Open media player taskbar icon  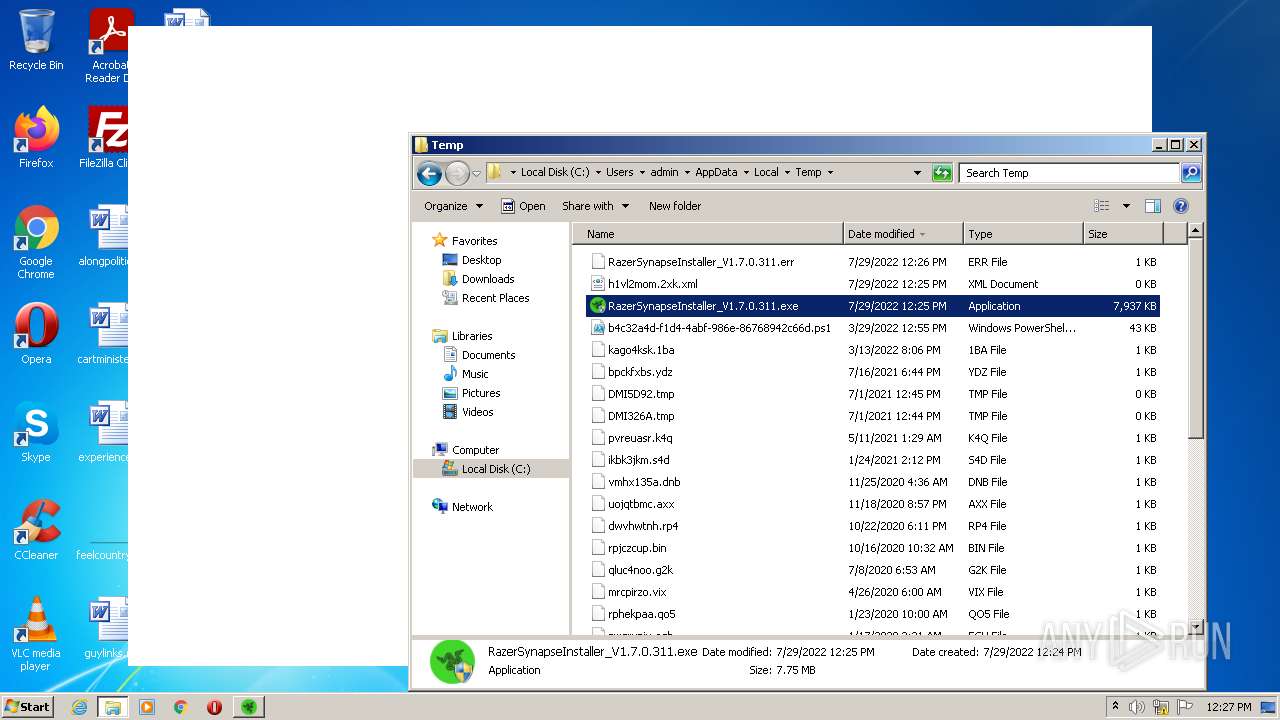147,707
